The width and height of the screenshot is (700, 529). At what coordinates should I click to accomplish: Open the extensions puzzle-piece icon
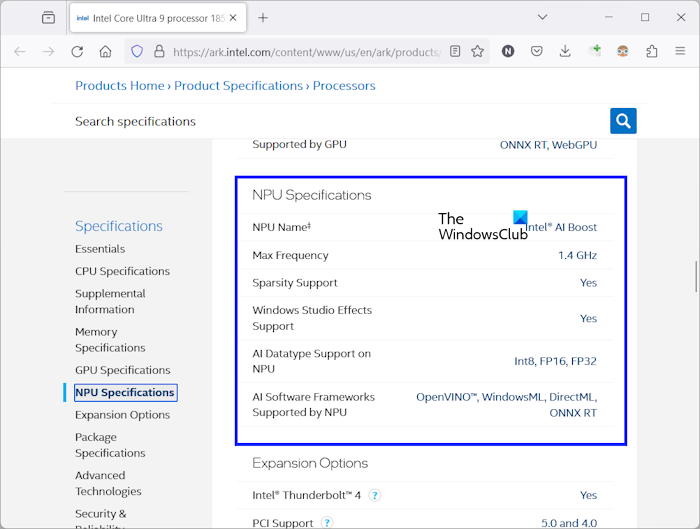point(652,51)
